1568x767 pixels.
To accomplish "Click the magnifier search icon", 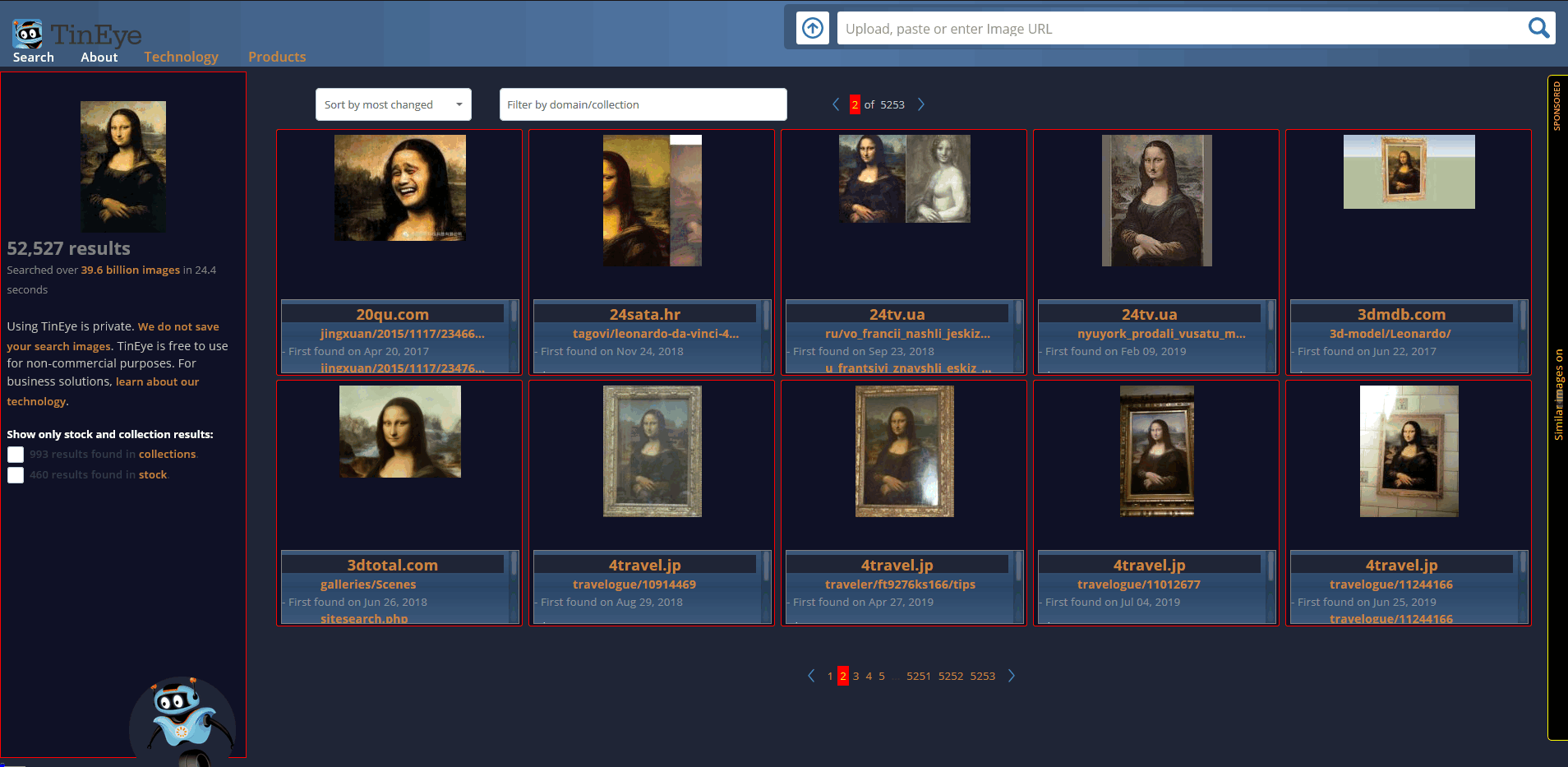I will tap(1538, 28).
